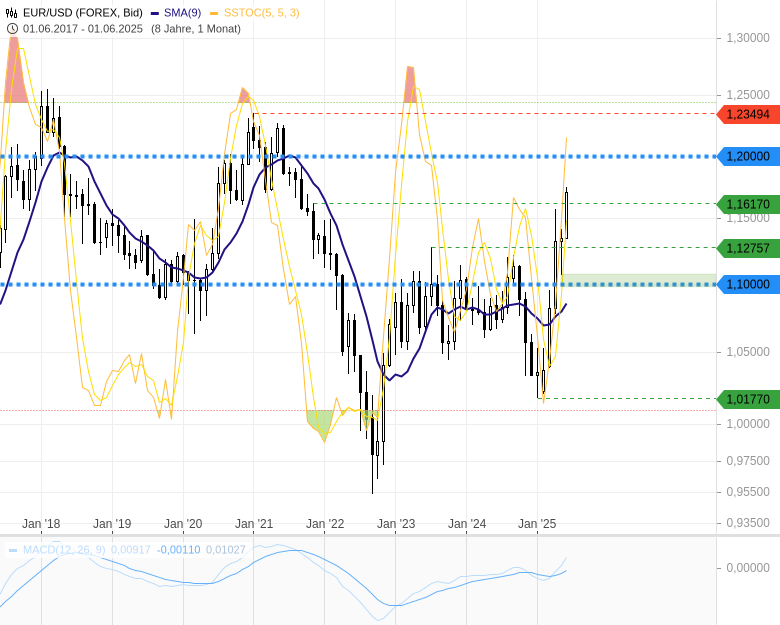Click the green 1,01770 price label
The height and width of the screenshot is (625, 780).
pos(748,399)
